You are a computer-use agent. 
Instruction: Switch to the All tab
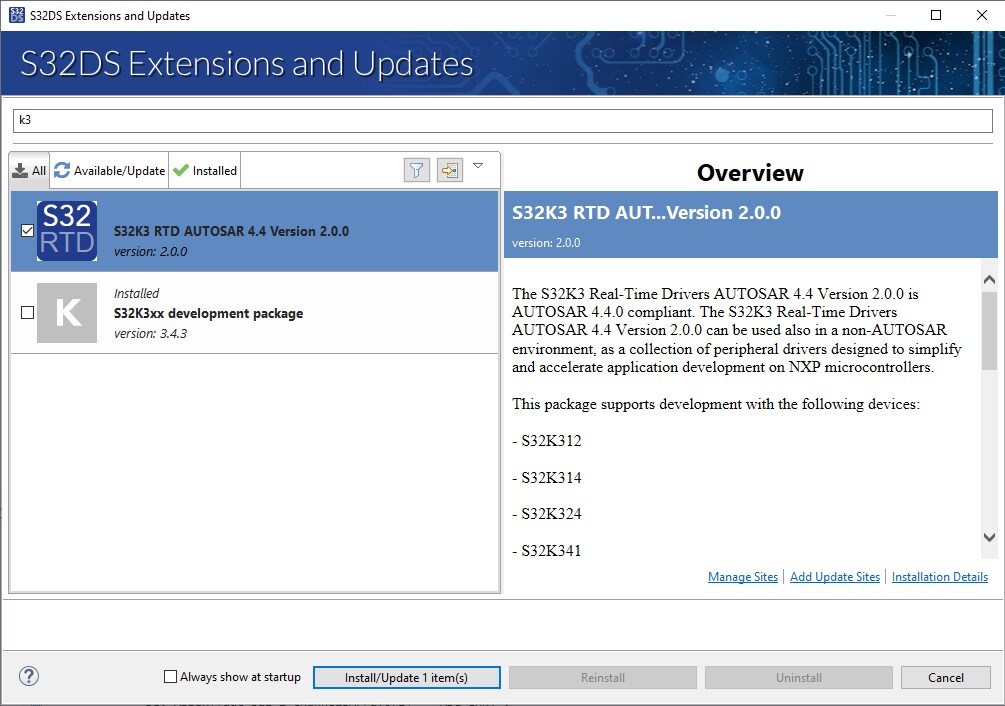(30, 171)
